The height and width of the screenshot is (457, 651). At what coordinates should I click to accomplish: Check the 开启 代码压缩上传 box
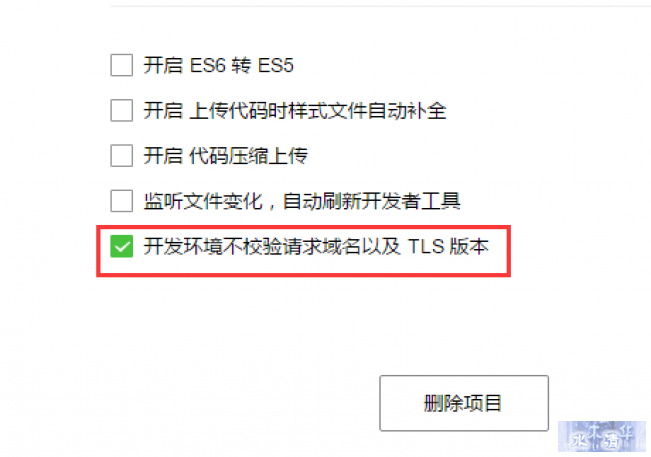(122, 156)
